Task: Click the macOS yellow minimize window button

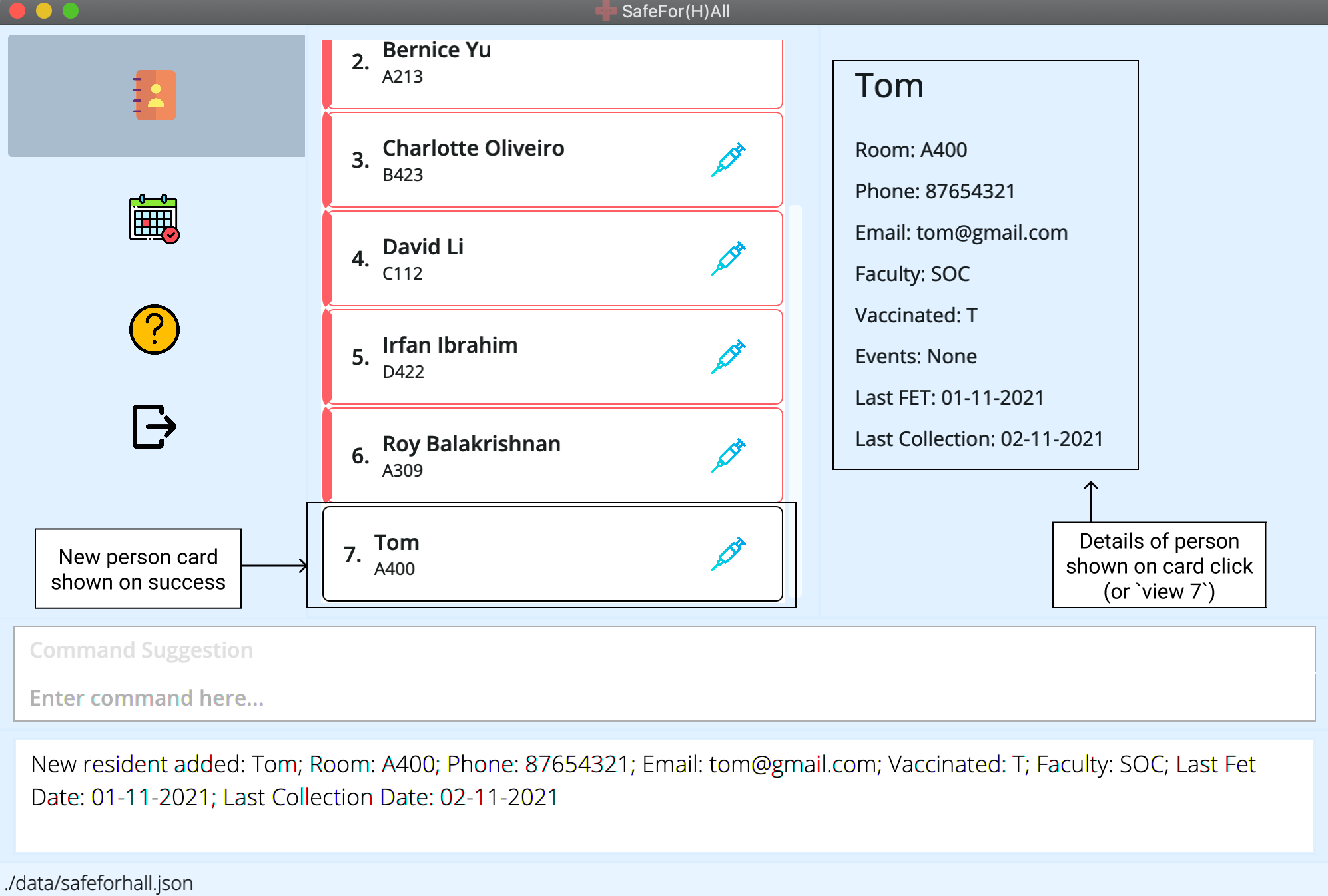Action: (x=44, y=11)
